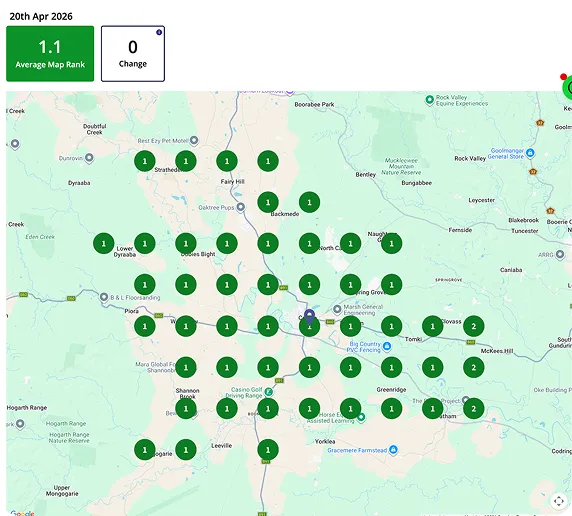Open the B & L Floorsanding pin
Screen dimensions: 572x516
coord(104,297)
